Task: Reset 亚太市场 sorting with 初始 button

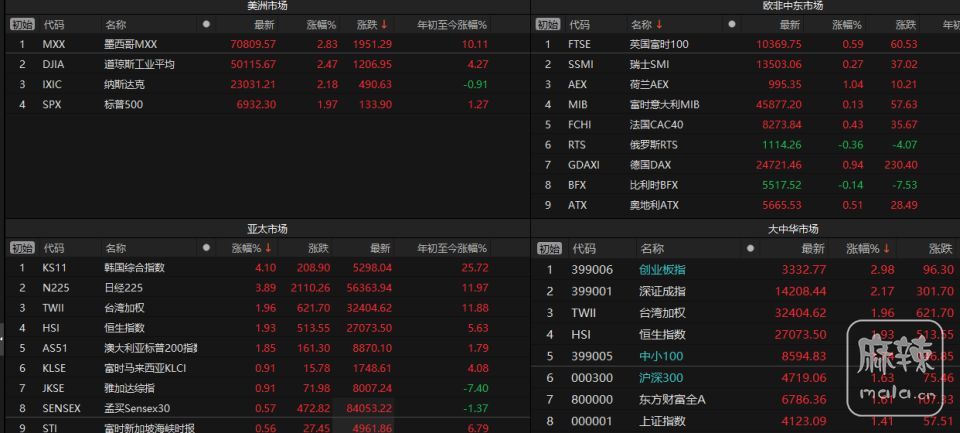Action: pos(22,247)
